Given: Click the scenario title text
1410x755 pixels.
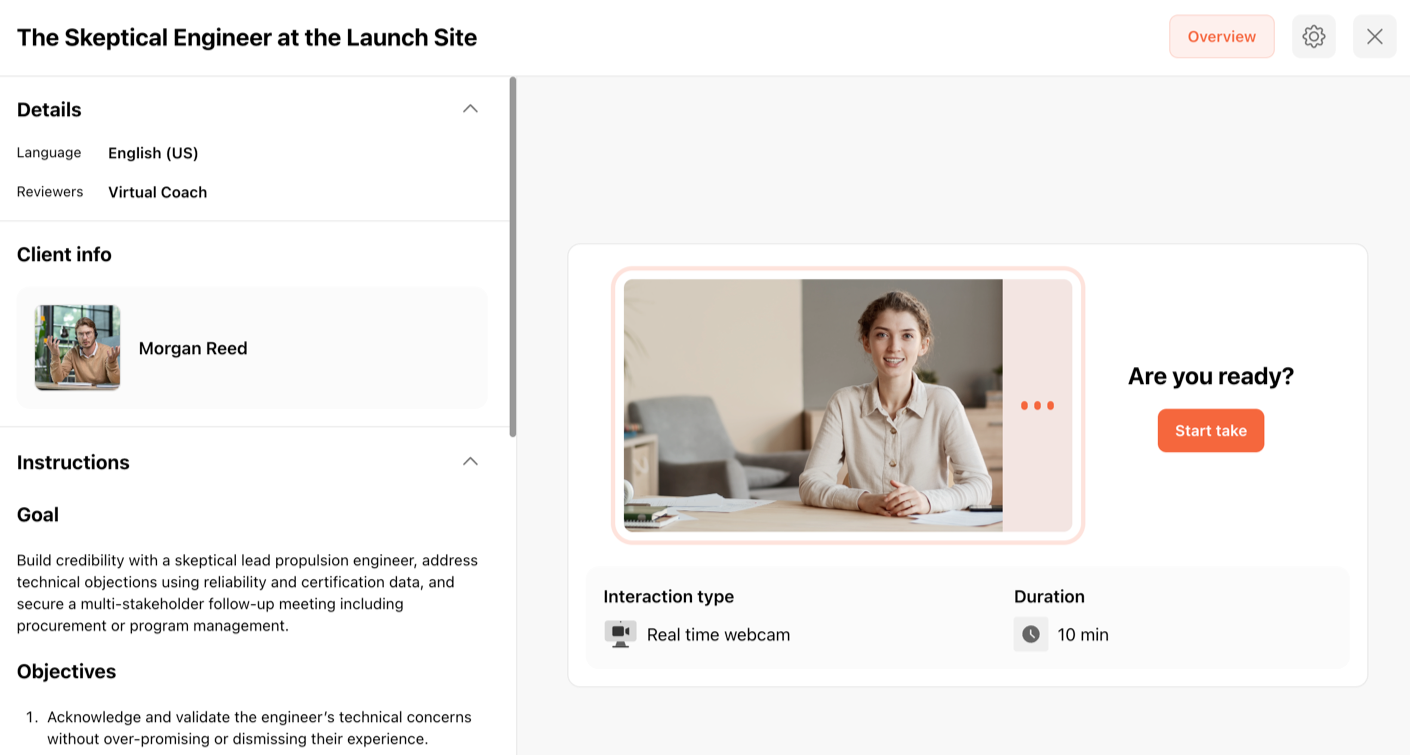Looking at the screenshot, I should pyautogui.click(x=247, y=38).
